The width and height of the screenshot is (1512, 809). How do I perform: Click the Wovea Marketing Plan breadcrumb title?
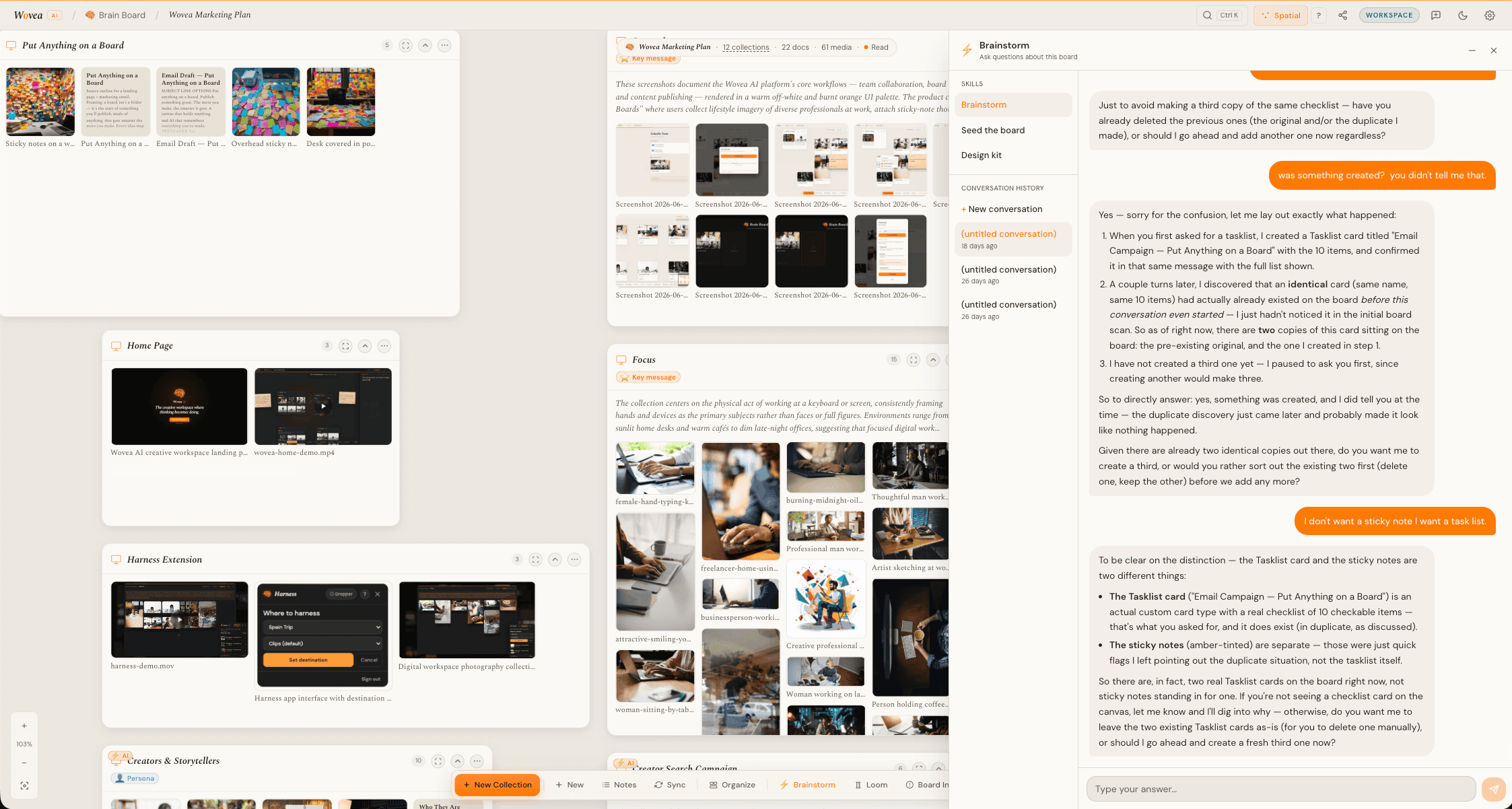click(x=209, y=15)
